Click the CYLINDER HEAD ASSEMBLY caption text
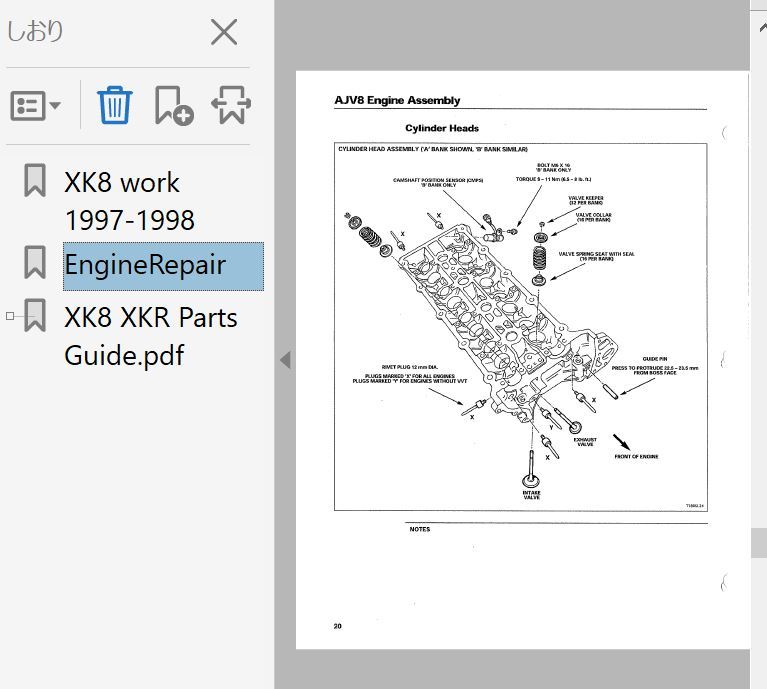The width and height of the screenshot is (767, 689). pyautogui.click(x=433, y=149)
